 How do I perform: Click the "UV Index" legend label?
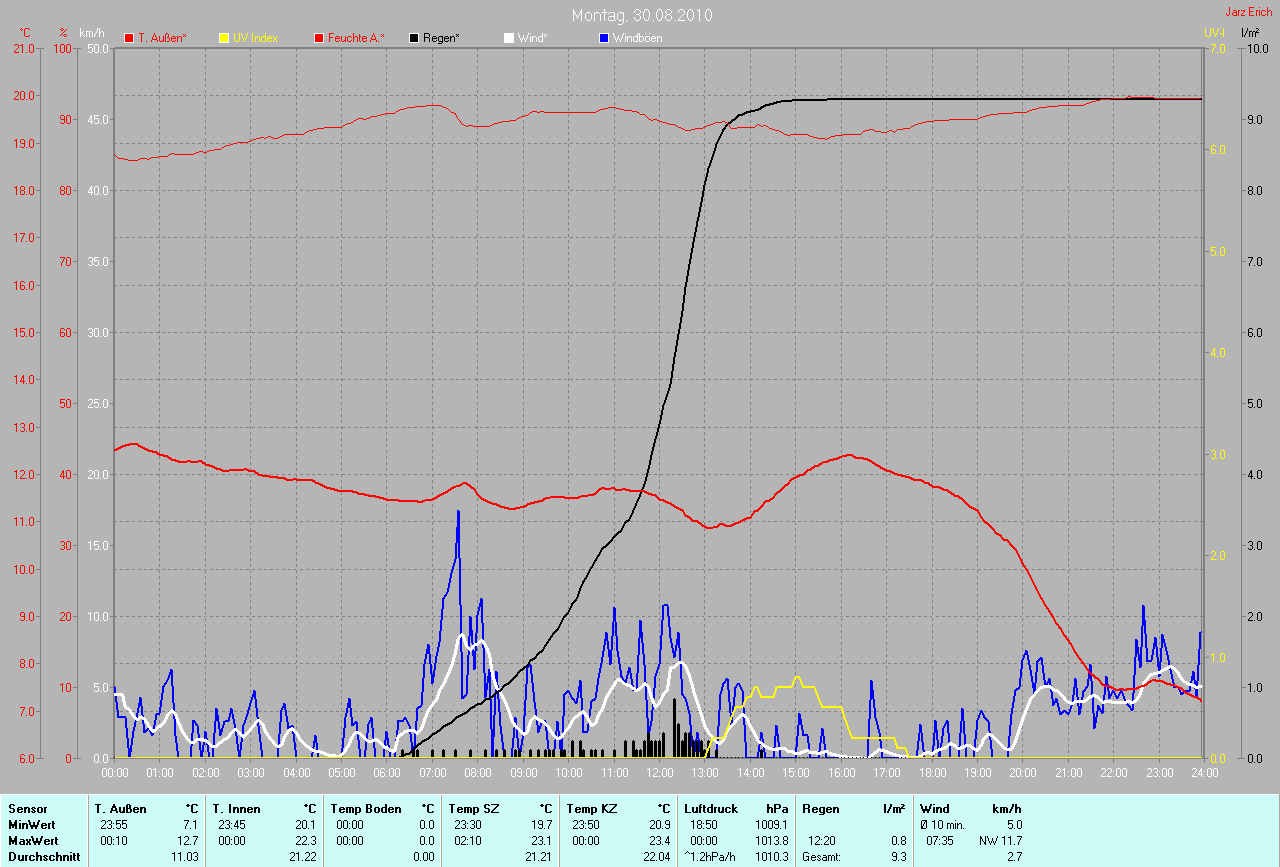(255, 38)
